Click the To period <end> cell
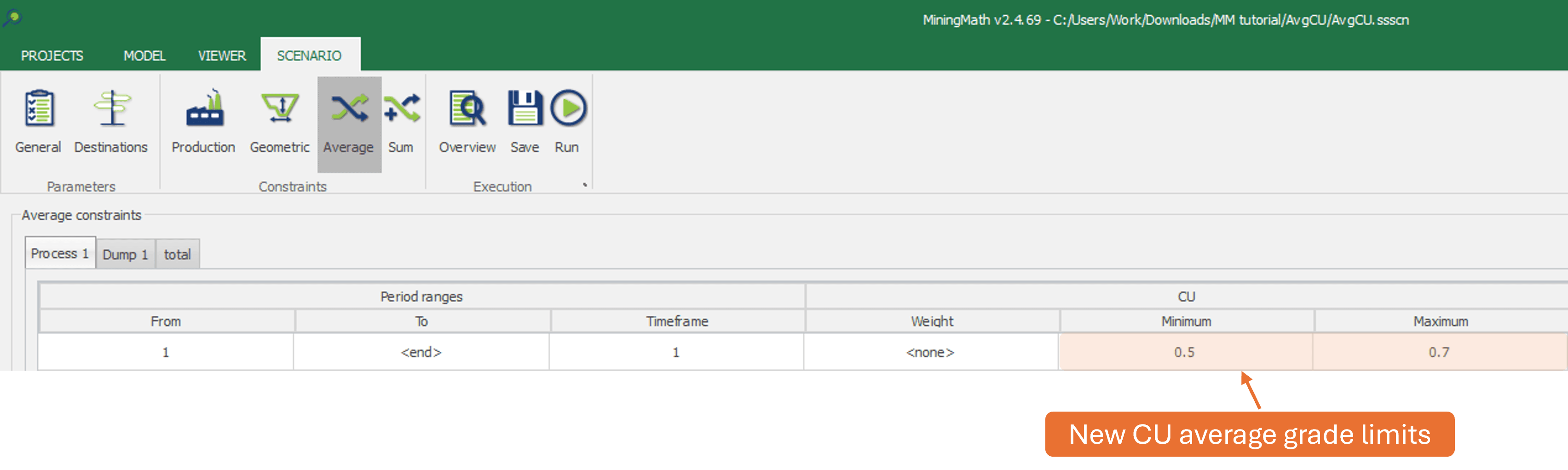The width and height of the screenshot is (1568, 470). click(421, 352)
